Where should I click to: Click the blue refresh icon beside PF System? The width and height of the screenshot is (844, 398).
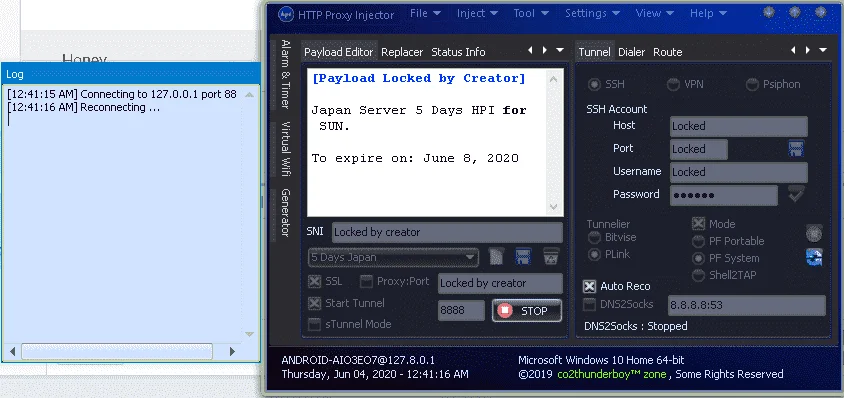(814, 257)
